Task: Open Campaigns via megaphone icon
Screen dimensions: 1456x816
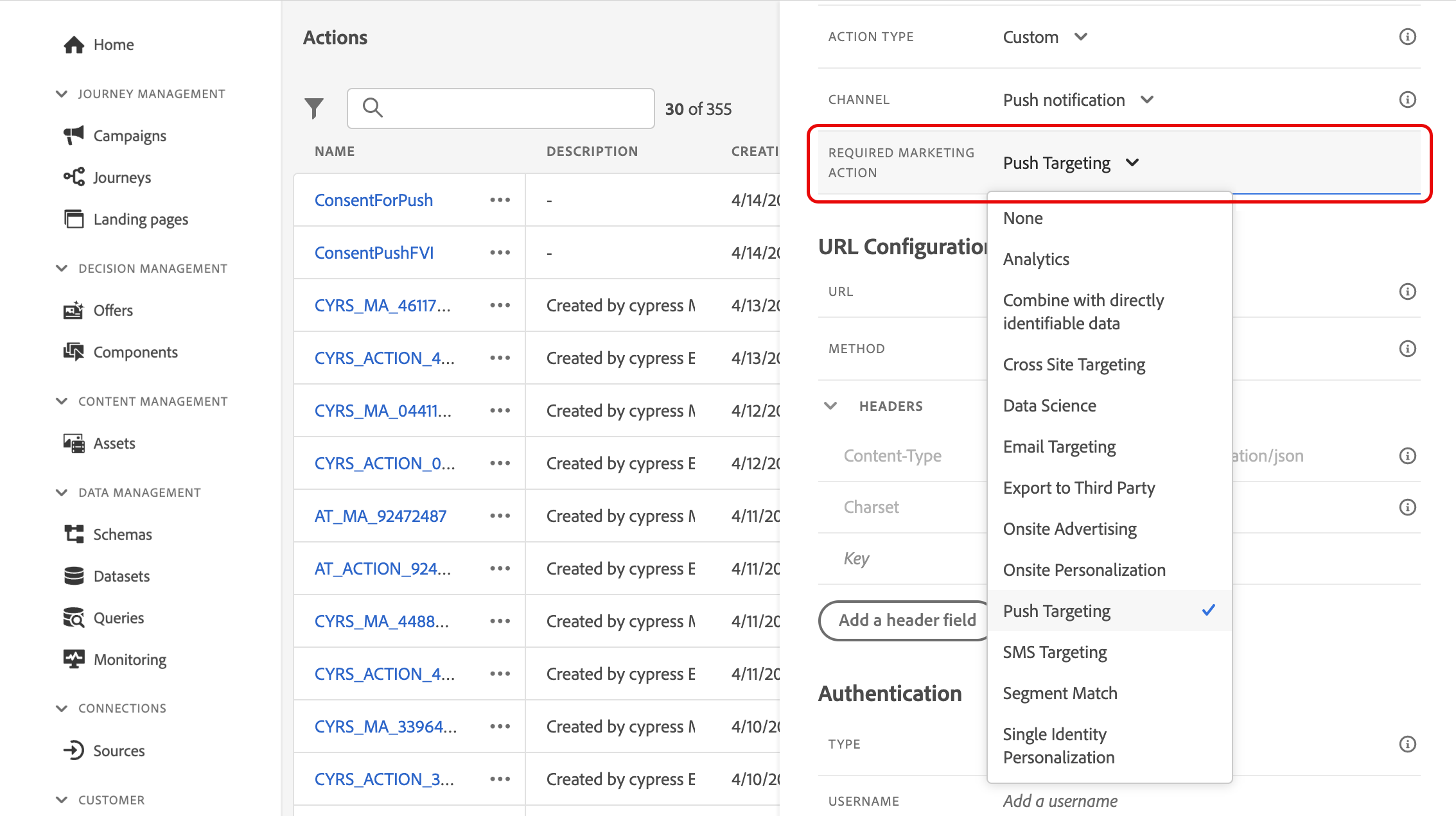Action: [74, 135]
